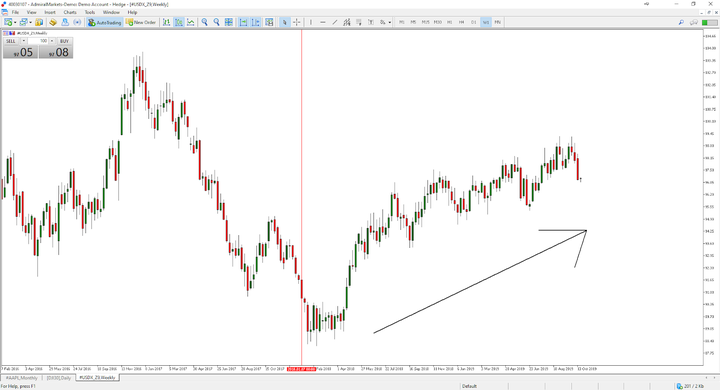Open the File menu
Image resolution: width=720 pixels, height=390 pixels.
(15, 12)
